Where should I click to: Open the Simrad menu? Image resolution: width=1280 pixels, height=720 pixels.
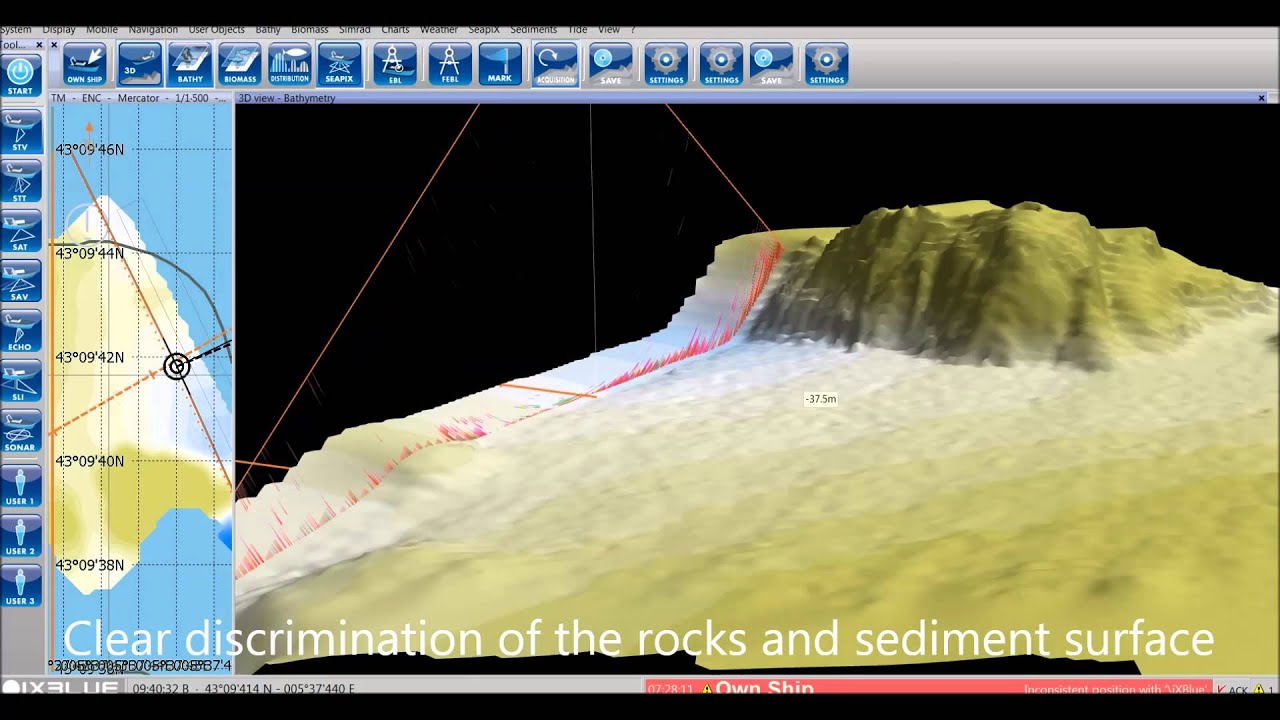(x=356, y=30)
